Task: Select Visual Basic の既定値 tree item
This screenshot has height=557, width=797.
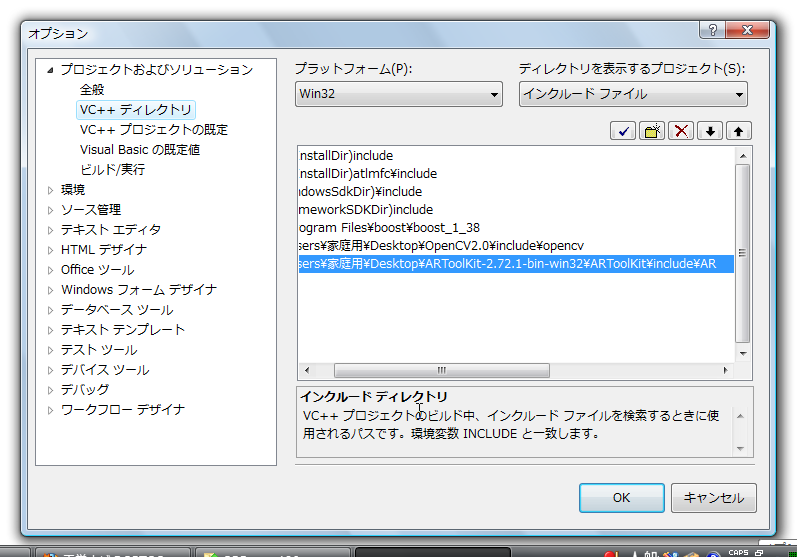Action: 140,150
